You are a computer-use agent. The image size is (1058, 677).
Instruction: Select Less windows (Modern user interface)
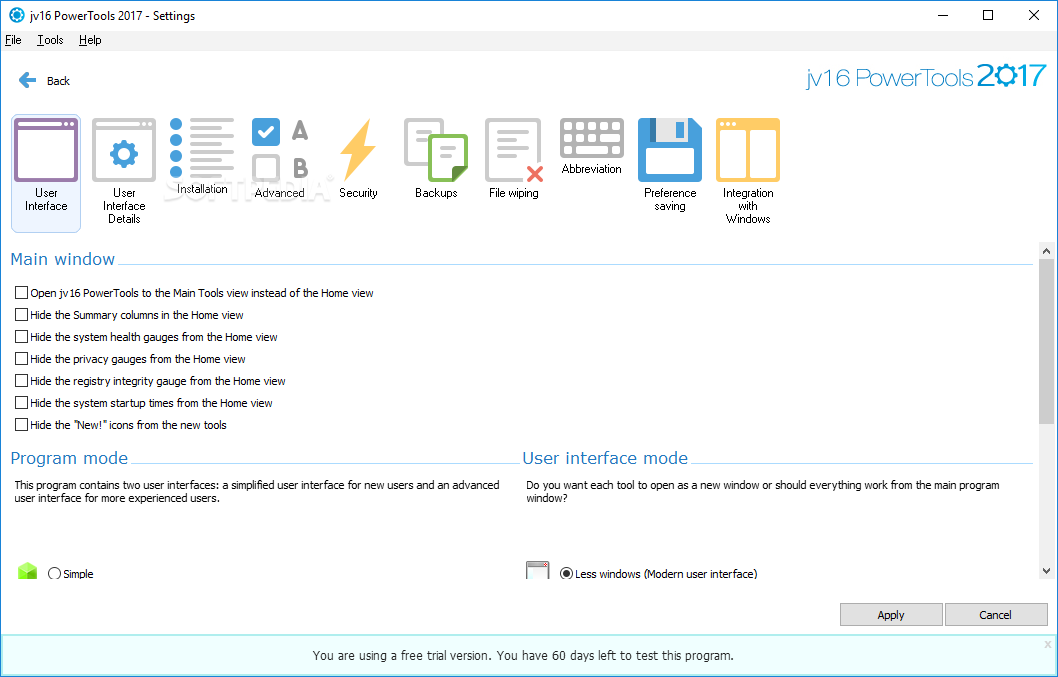(566, 574)
